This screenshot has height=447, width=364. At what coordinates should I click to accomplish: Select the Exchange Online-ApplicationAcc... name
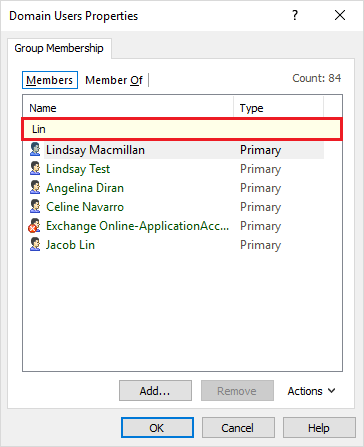137,226
